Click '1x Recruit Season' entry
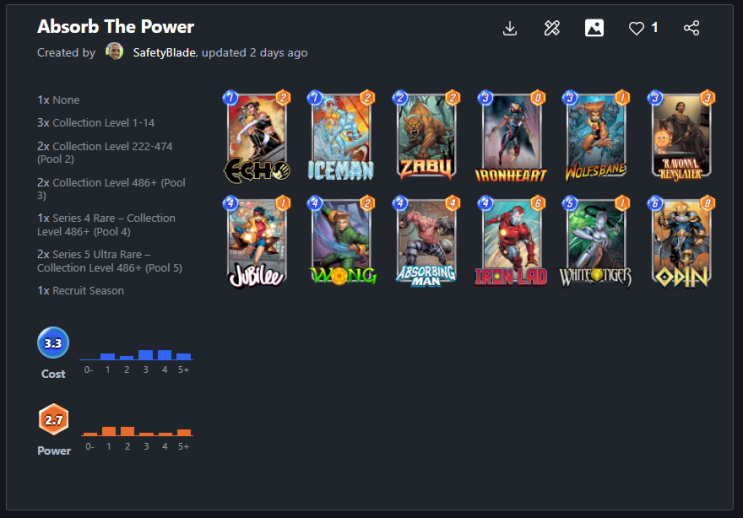 click(81, 291)
